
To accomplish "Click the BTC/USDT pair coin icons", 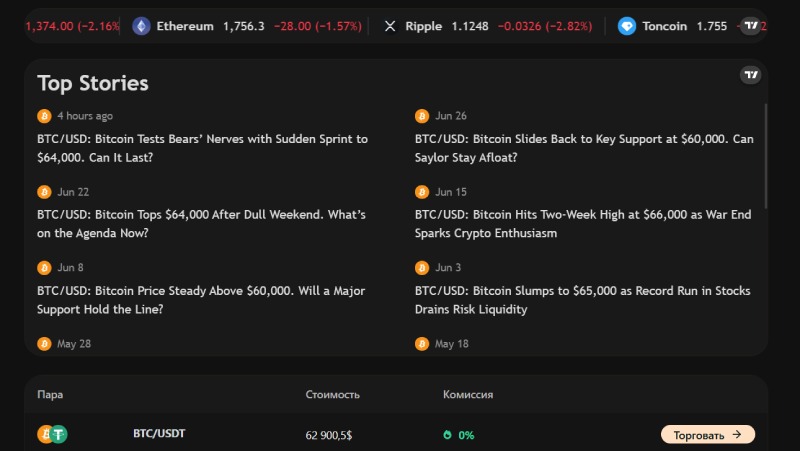I will [53, 434].
